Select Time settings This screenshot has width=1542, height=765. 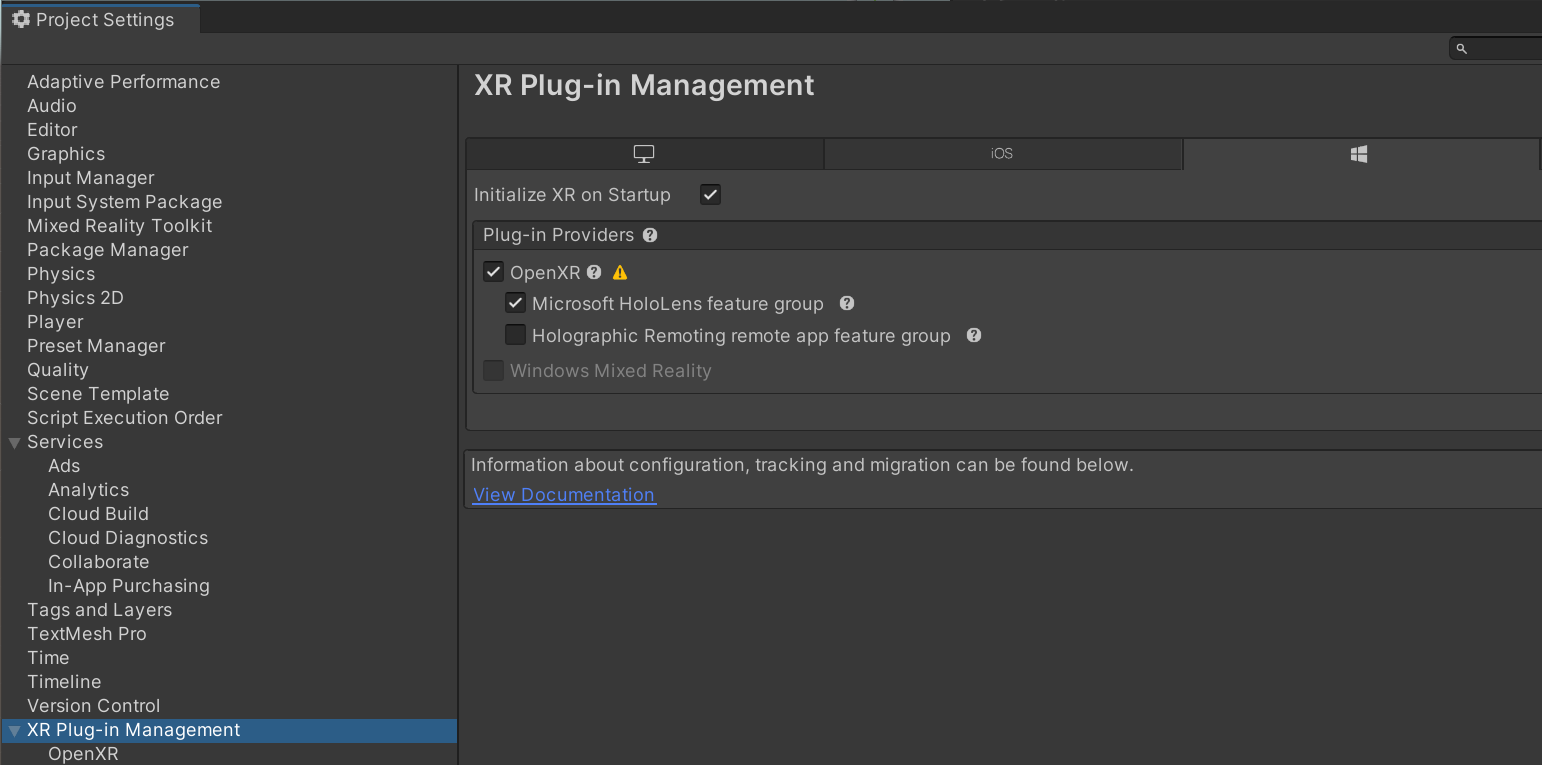point(48,658)
